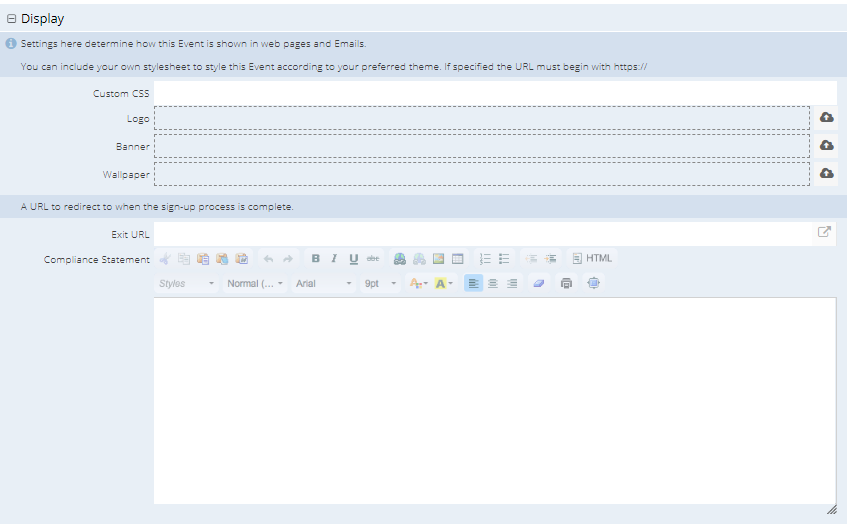Screen dimensions: 847x526
Task: Click the HTML source button
Action: (592, 258)
